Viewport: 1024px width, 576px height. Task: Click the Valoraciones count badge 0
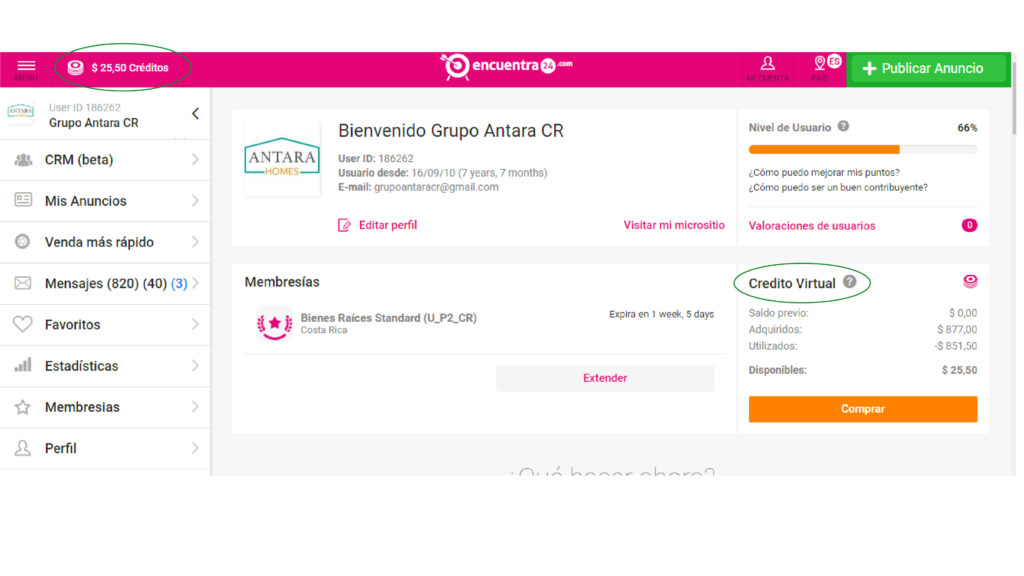coord(969,225)
